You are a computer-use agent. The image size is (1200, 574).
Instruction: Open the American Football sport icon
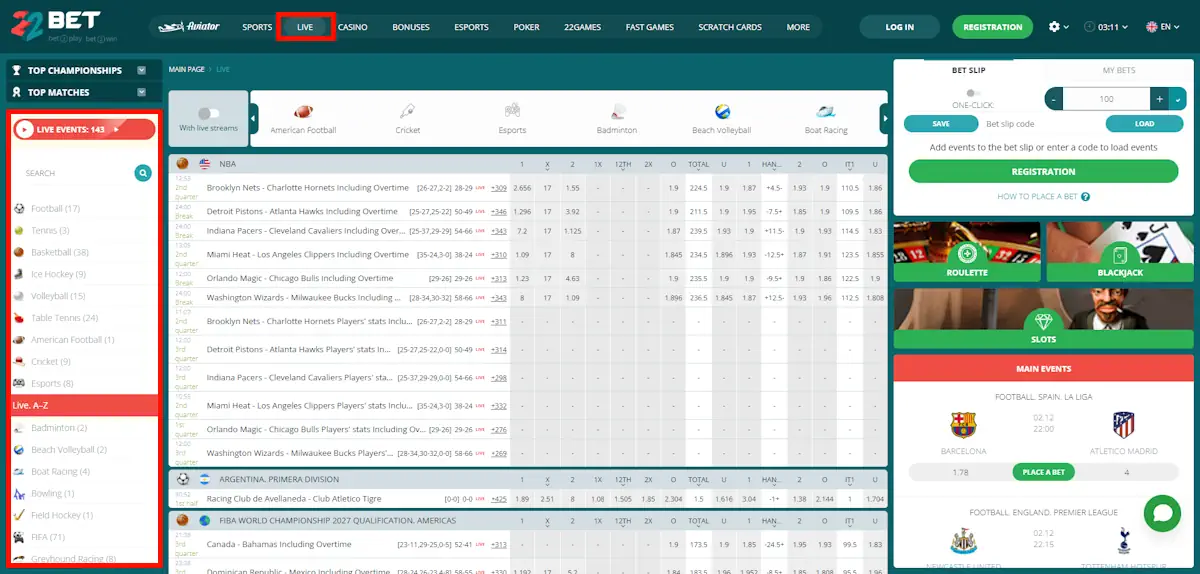coord(303,112)
